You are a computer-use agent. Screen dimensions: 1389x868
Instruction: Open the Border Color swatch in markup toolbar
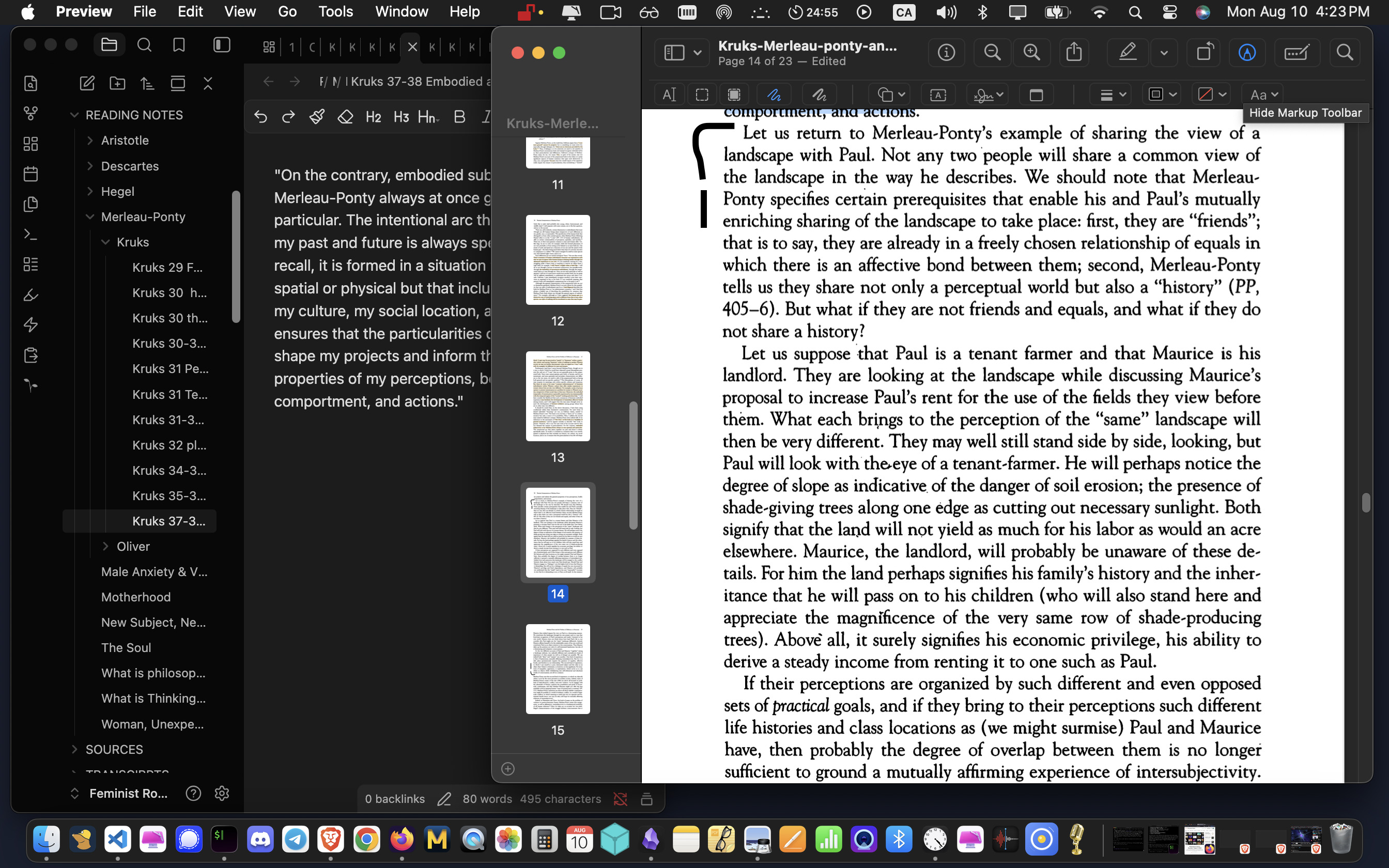[x=1163, y=95]
